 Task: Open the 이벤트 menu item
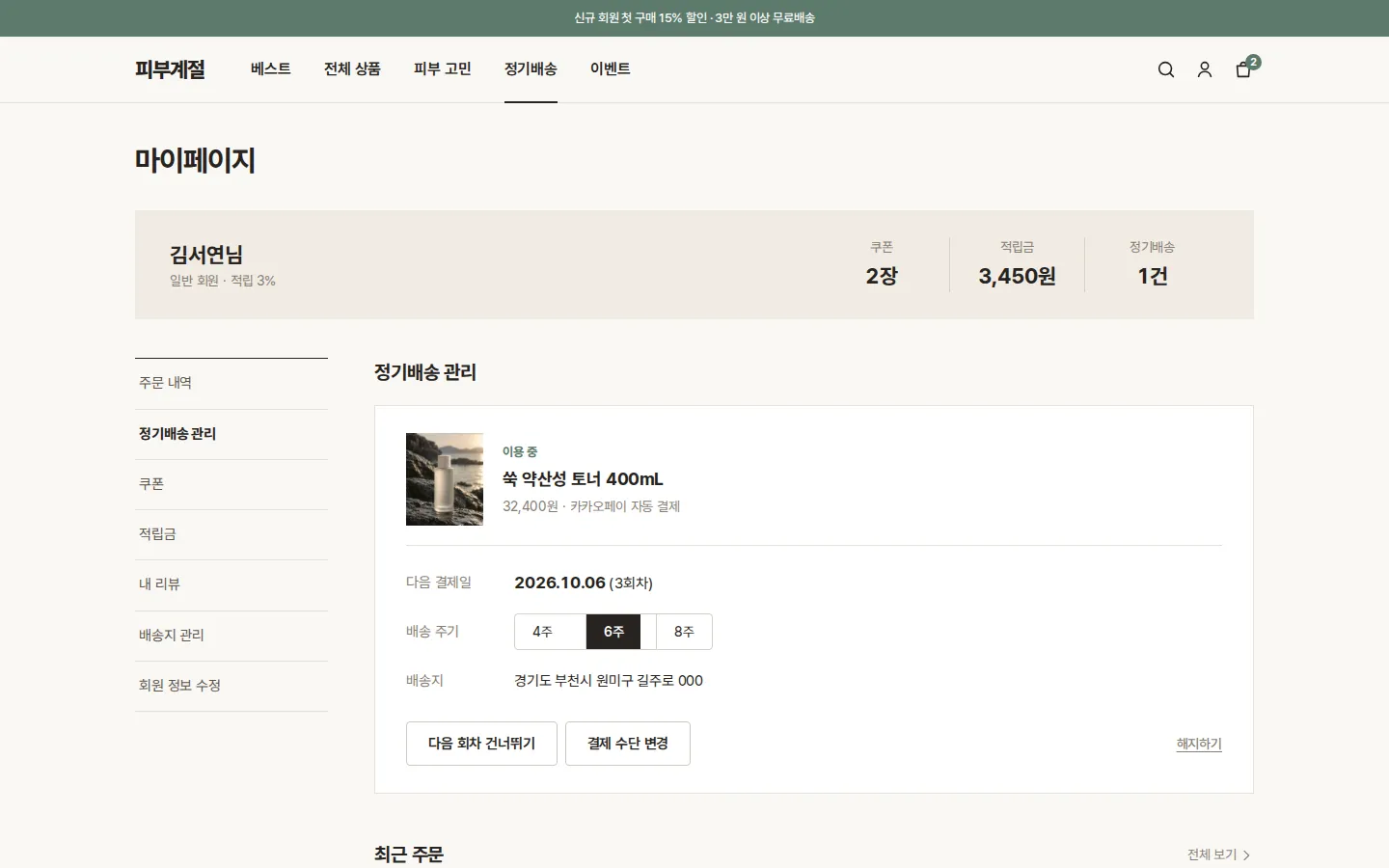[x=611, y=69]
